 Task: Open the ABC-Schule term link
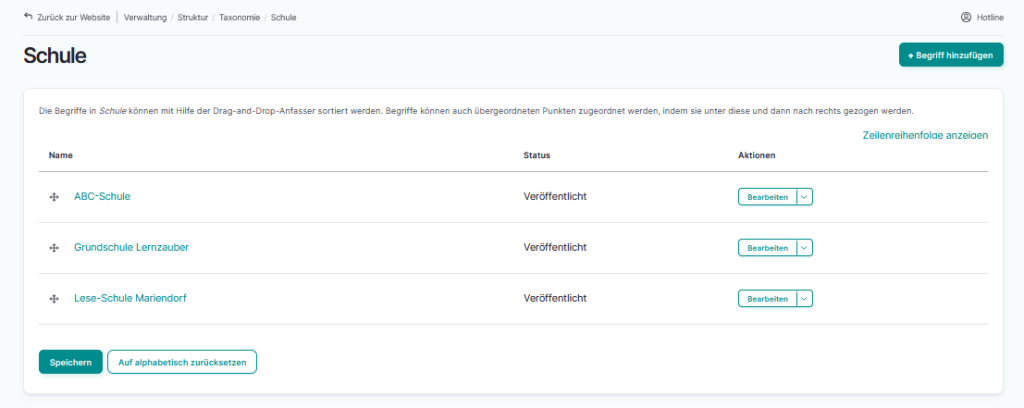tap(102, 196)
